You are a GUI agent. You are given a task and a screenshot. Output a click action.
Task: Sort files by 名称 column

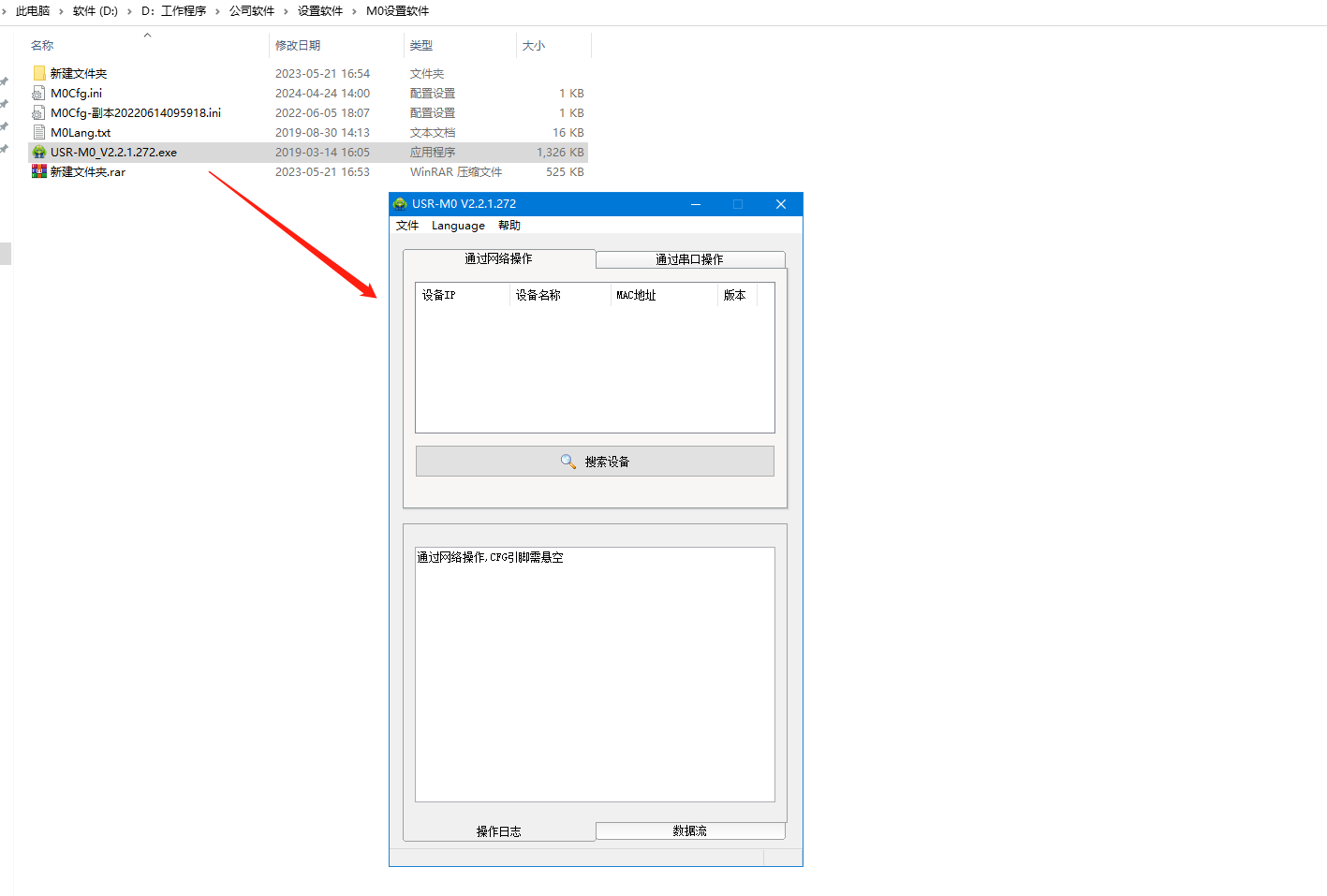coord(42,45)
